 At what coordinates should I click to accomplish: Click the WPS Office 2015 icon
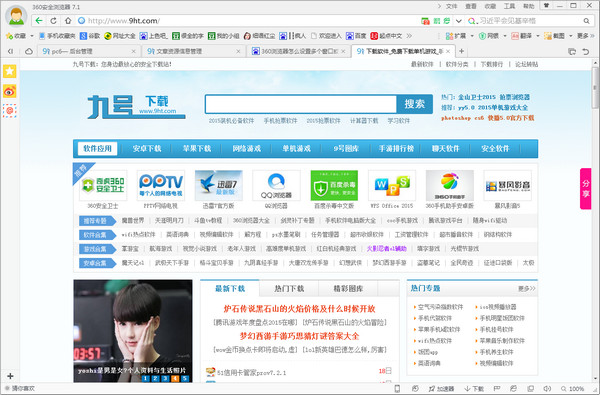(x=392, y=185)
